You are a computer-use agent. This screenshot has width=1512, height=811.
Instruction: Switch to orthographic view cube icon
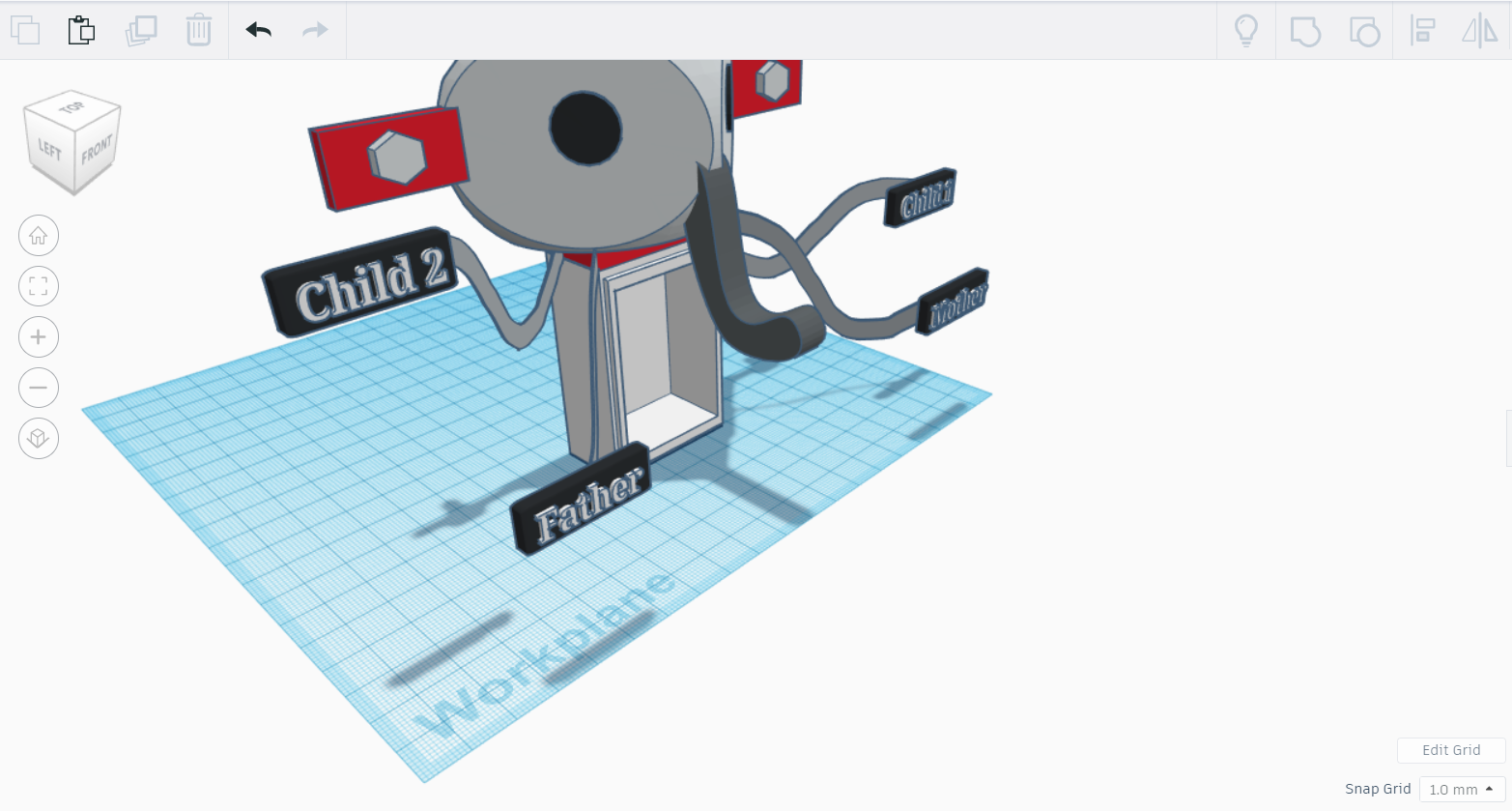[x=39, y=439]
